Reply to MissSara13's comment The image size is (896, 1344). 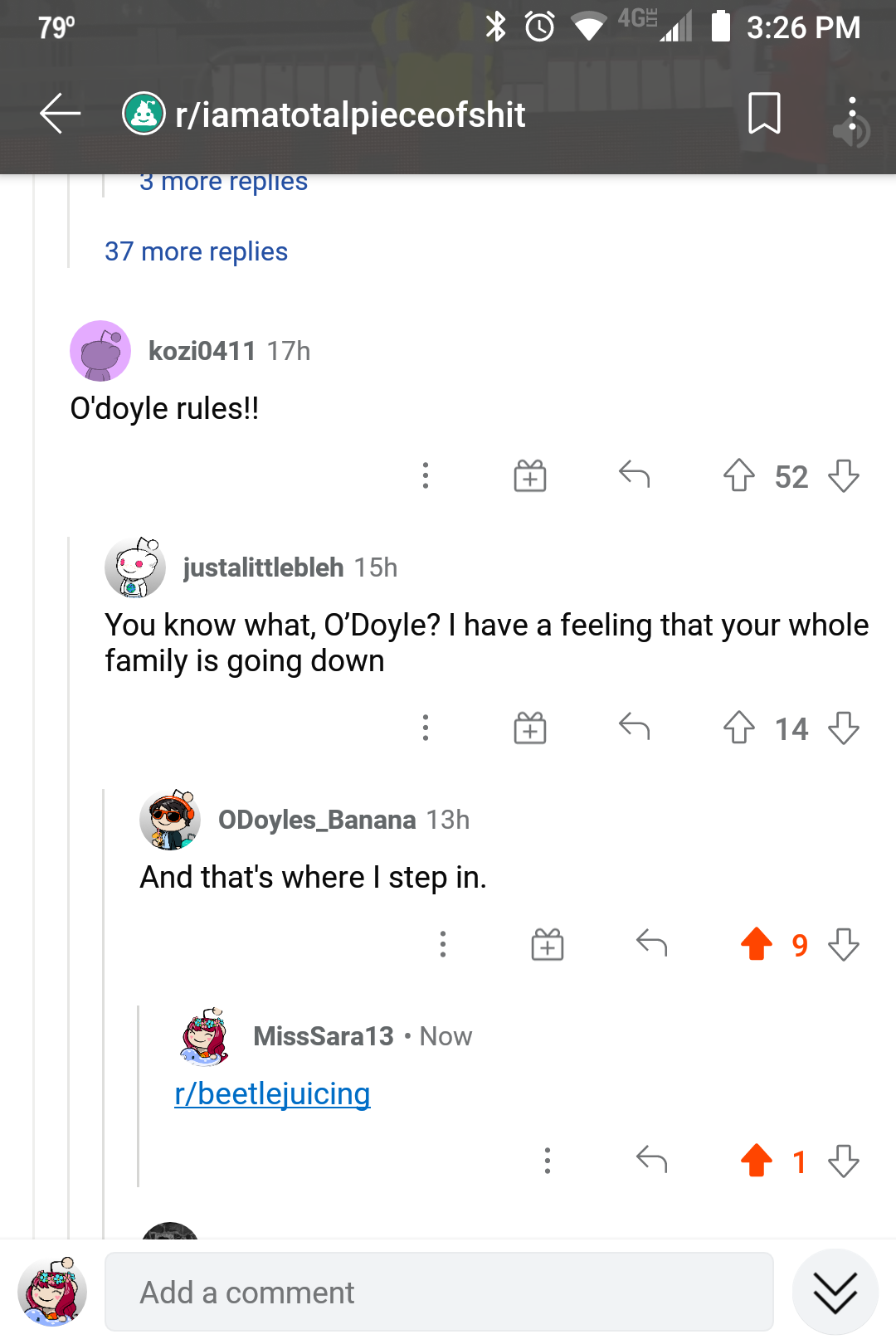[652, 1161]
